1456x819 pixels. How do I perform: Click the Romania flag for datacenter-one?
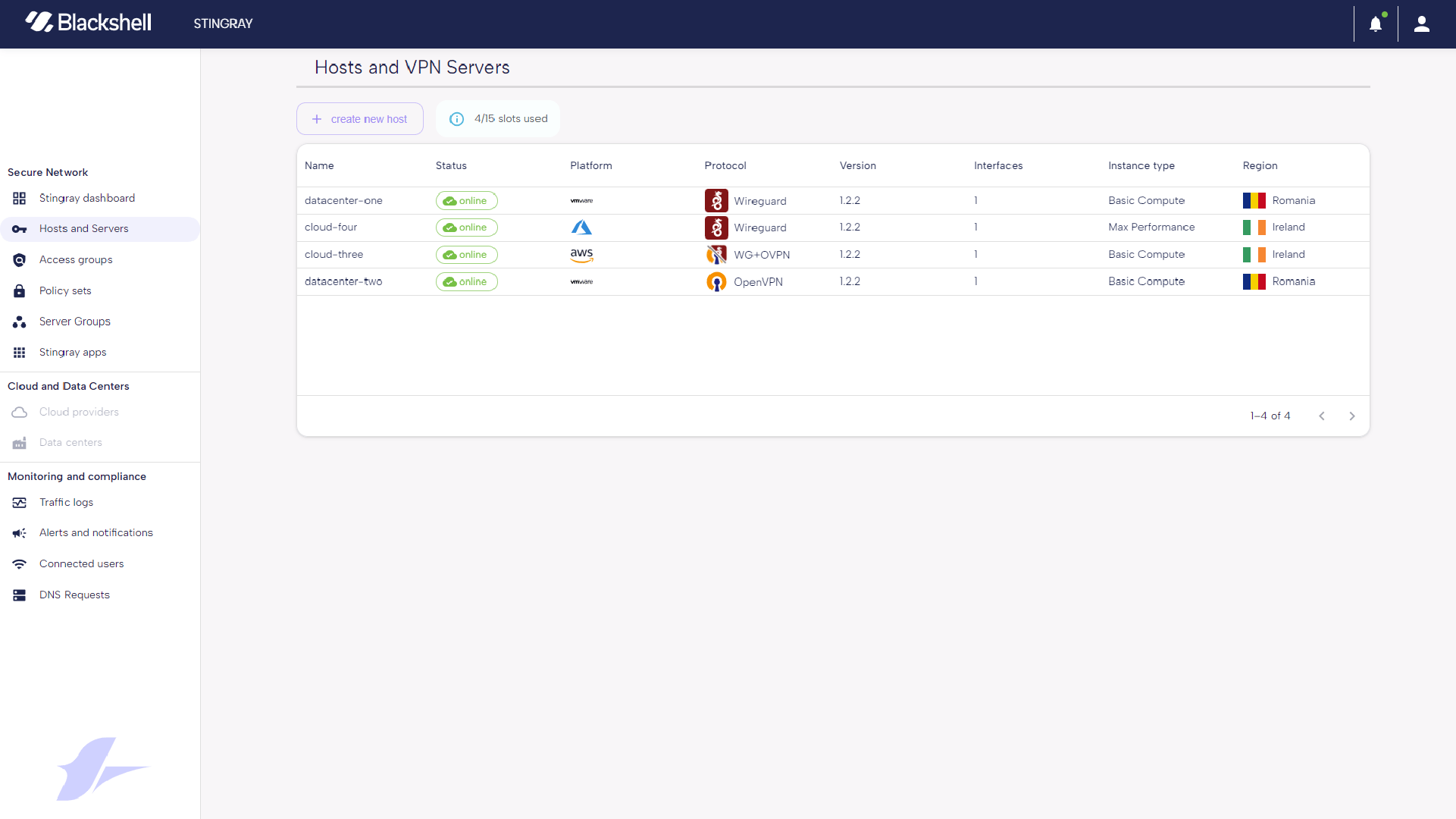tap(1254, 201)
